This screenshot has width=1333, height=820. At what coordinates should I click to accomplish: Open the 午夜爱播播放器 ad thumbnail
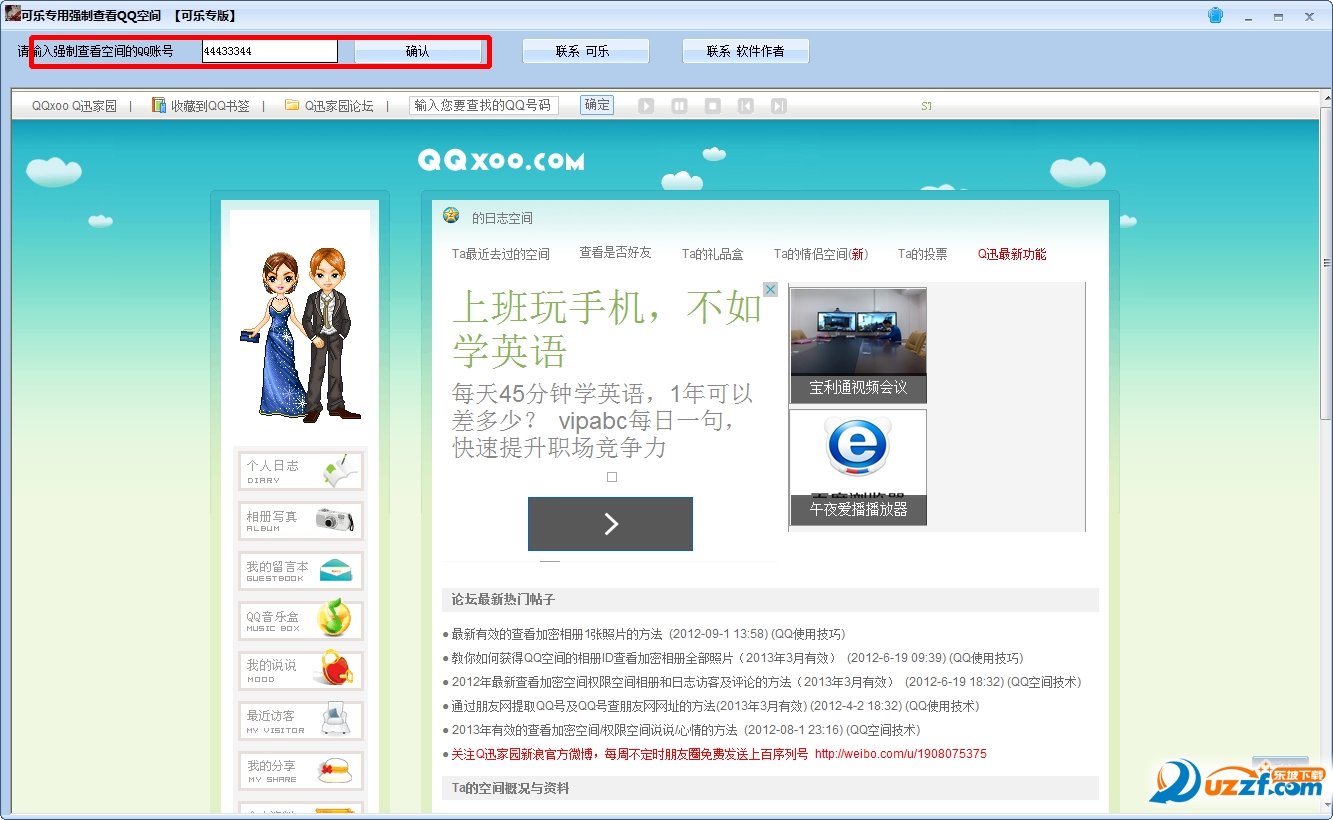[858, 467]
